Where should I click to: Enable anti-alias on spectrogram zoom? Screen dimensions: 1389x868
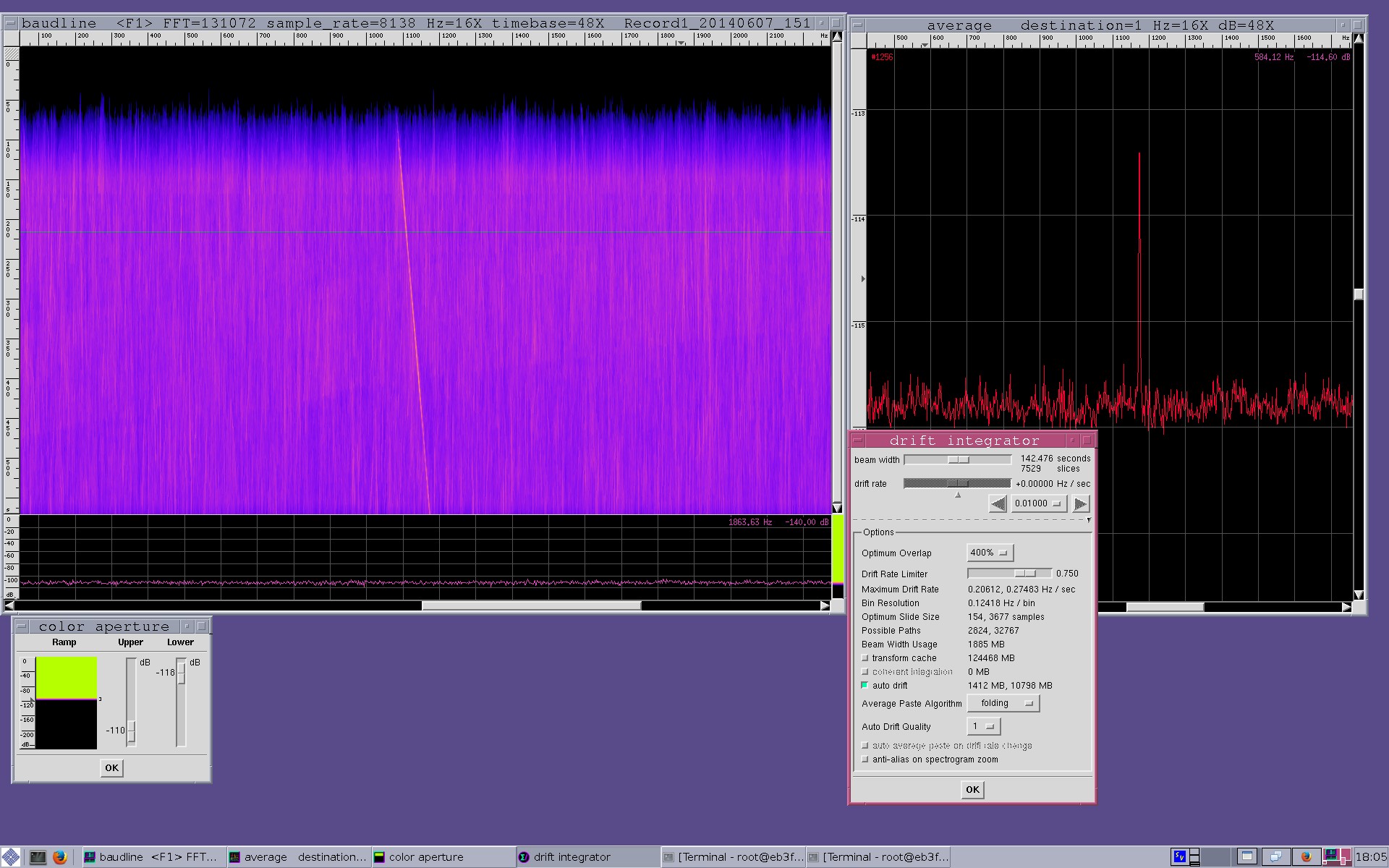865,759
